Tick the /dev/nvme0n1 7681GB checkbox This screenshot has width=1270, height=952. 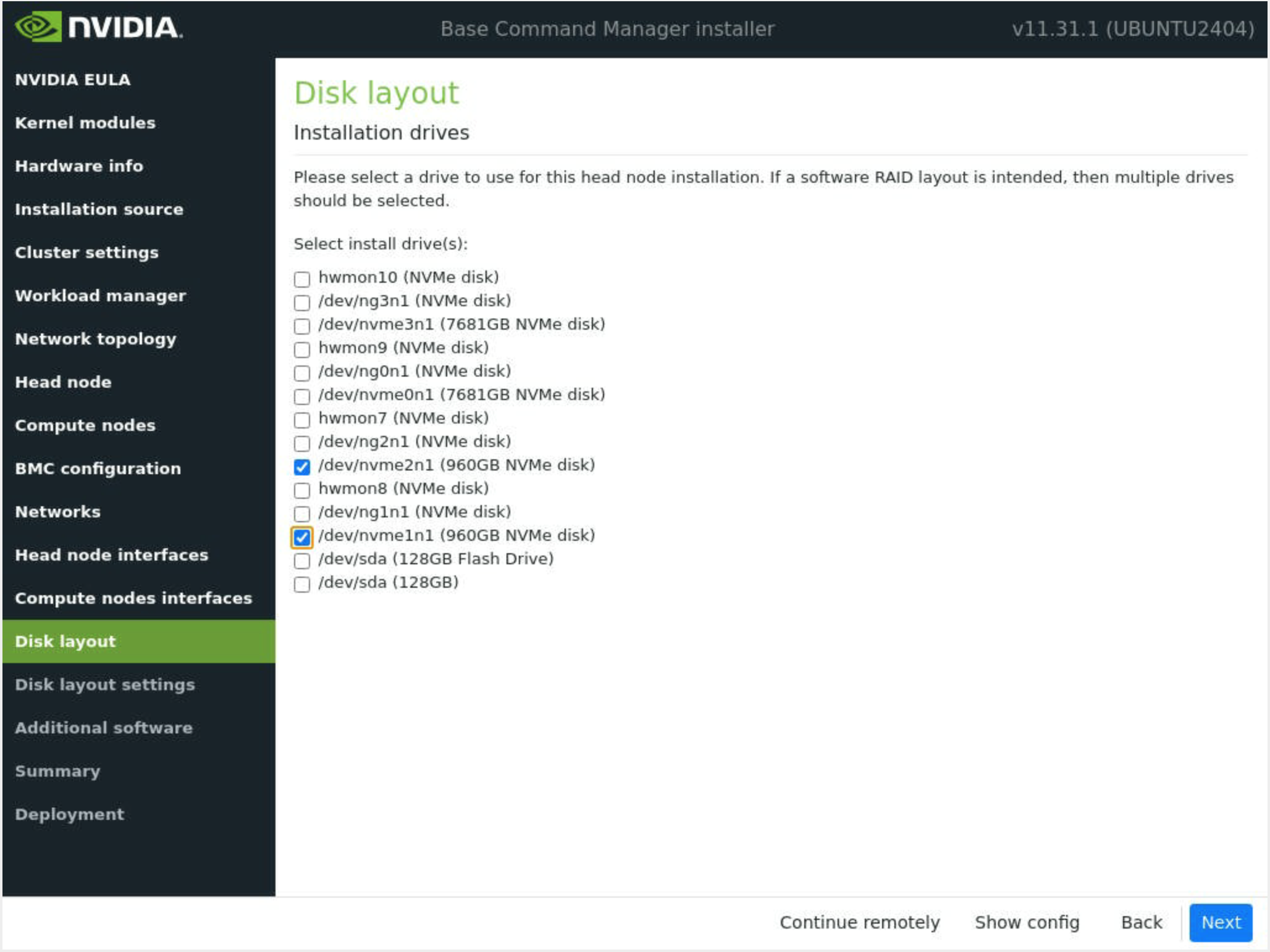tap(301, 396)
